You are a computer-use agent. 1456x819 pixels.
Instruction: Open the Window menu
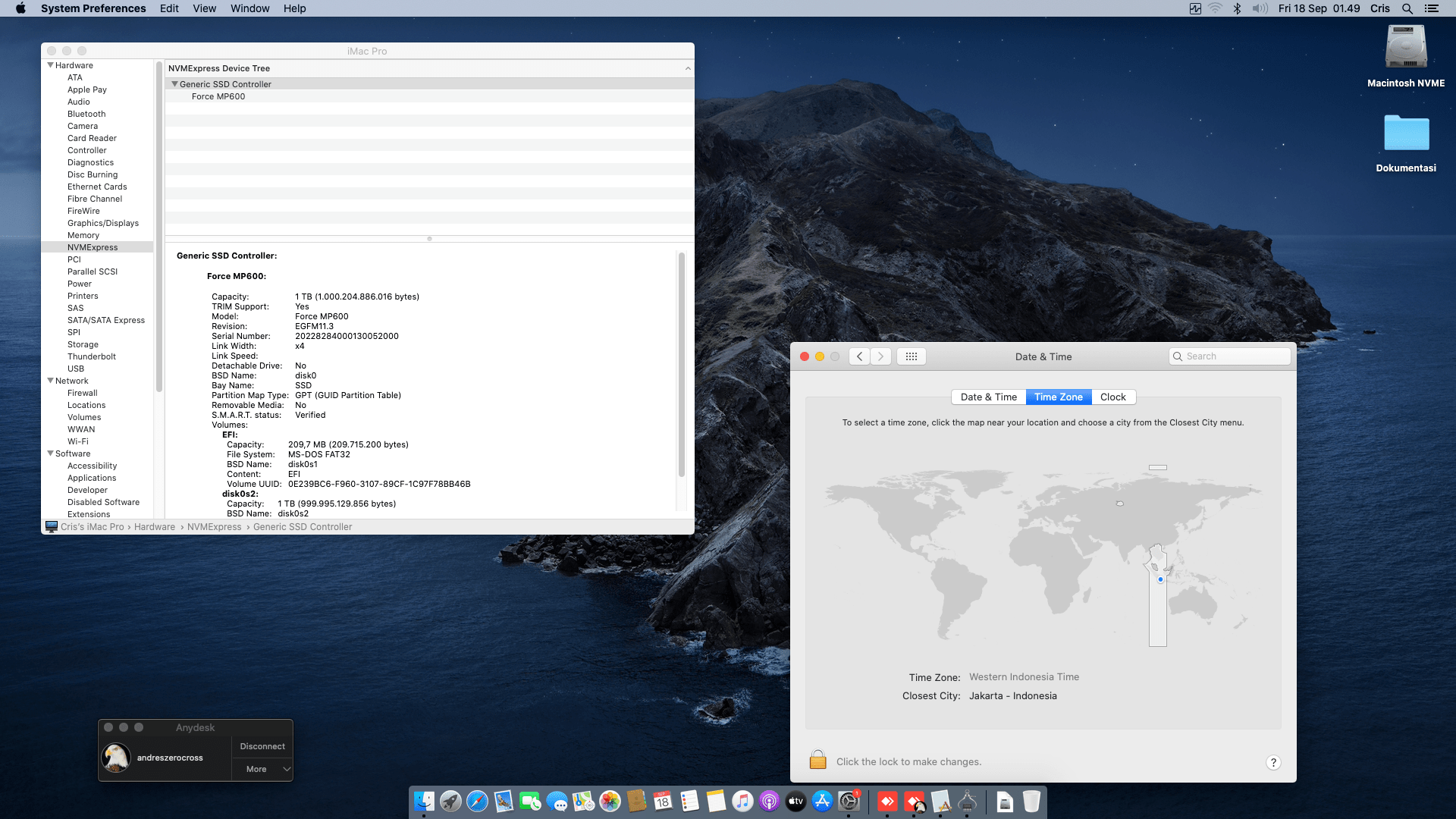pos(249,8)
